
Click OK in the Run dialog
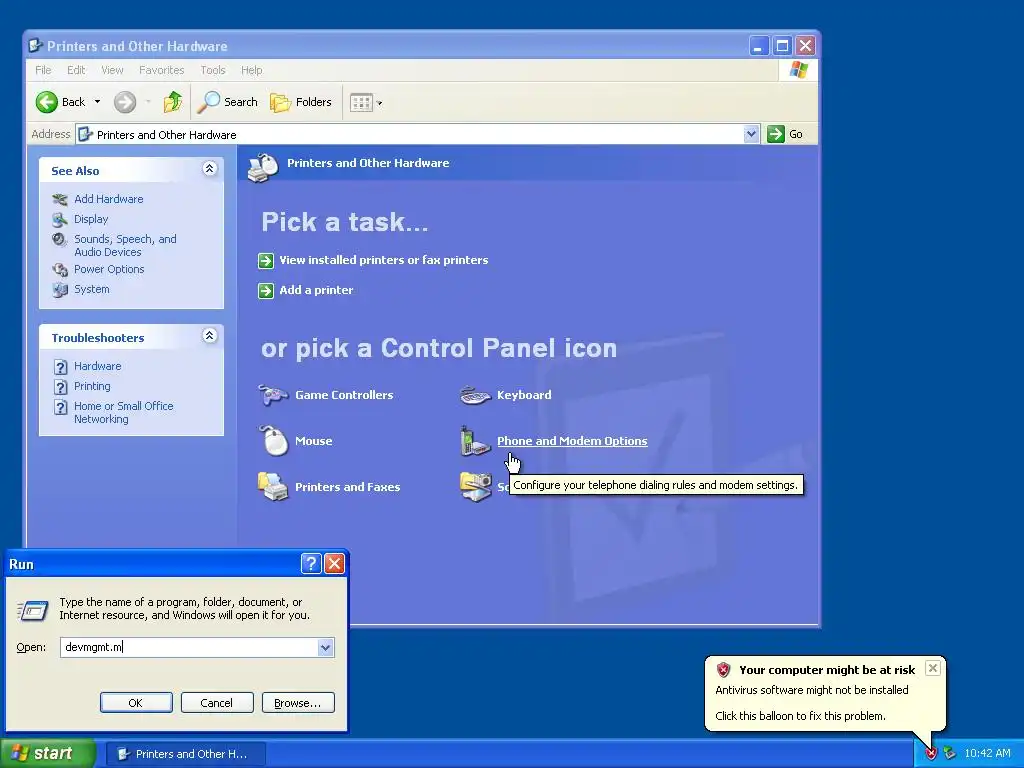pyautogui.click(x=136, y=703)
